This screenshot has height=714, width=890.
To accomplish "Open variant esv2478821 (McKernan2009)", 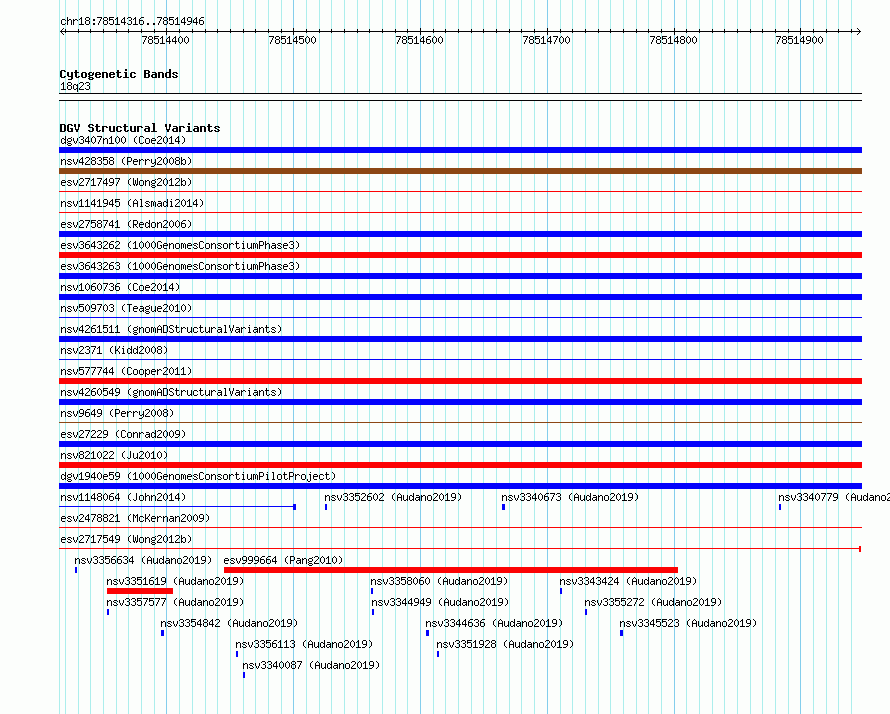I will (135, 518).
